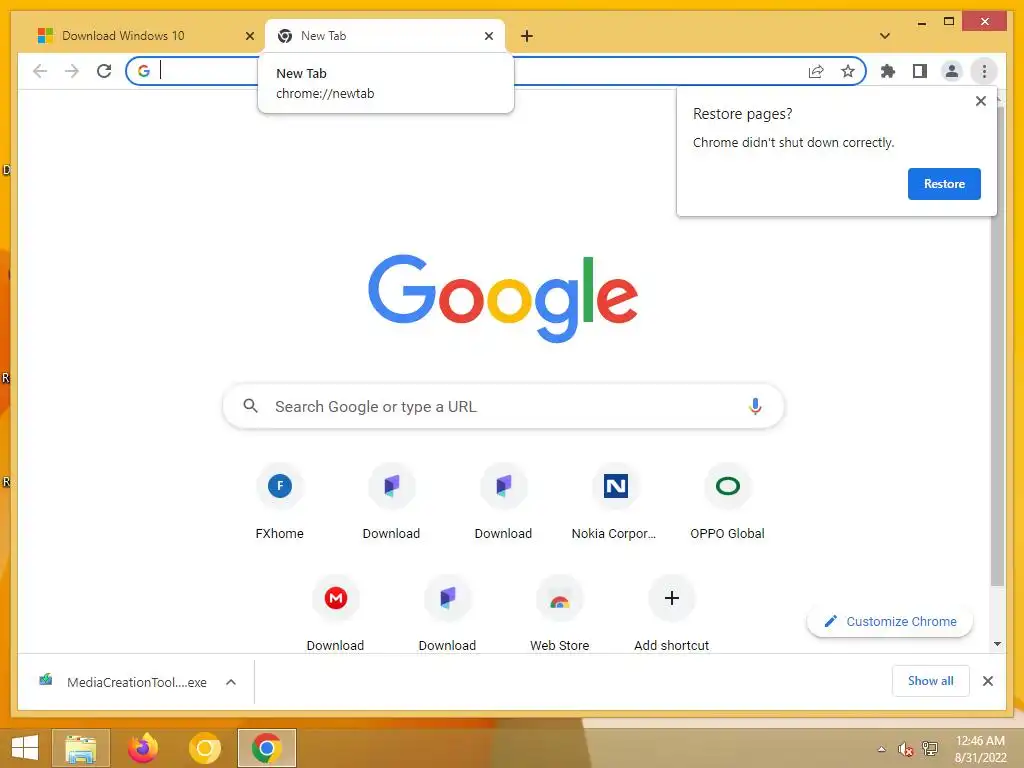Viewport: 1024px width, 768px height.
Task: Show hidden system tray icons
Action: [x=882, y=749]
